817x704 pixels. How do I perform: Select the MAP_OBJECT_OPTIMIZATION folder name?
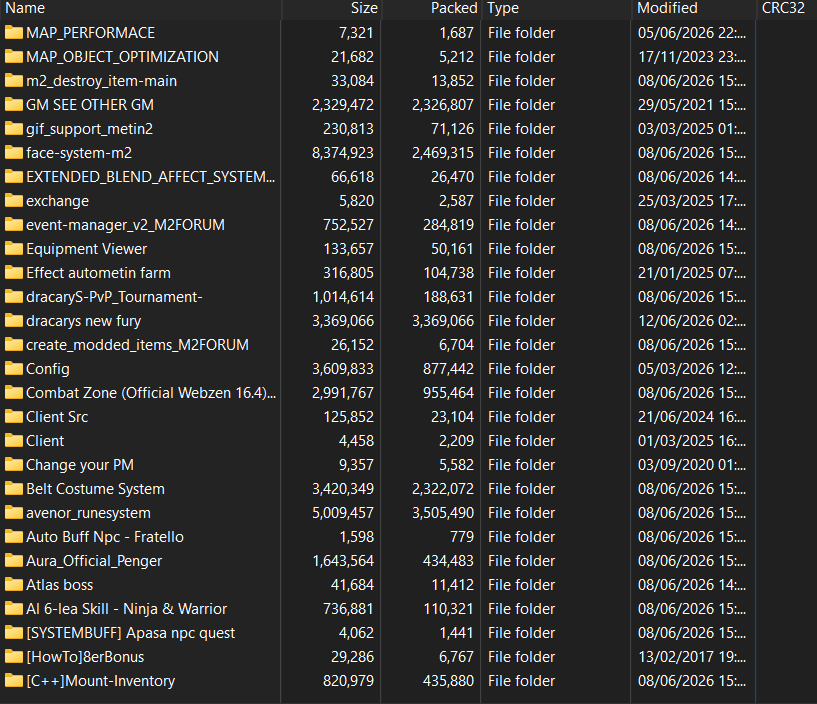coord(122,57)
